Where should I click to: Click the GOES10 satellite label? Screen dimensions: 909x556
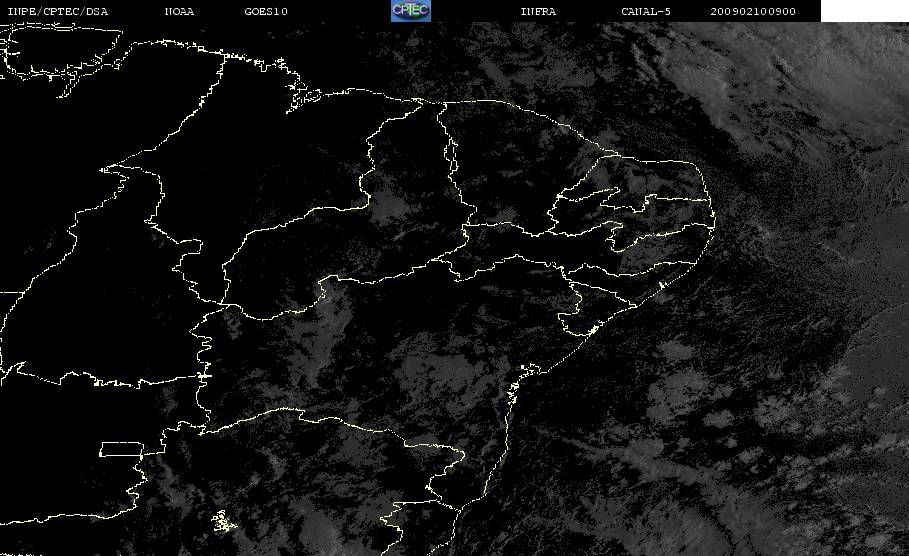pyautogui.click(x=266, y=12)
